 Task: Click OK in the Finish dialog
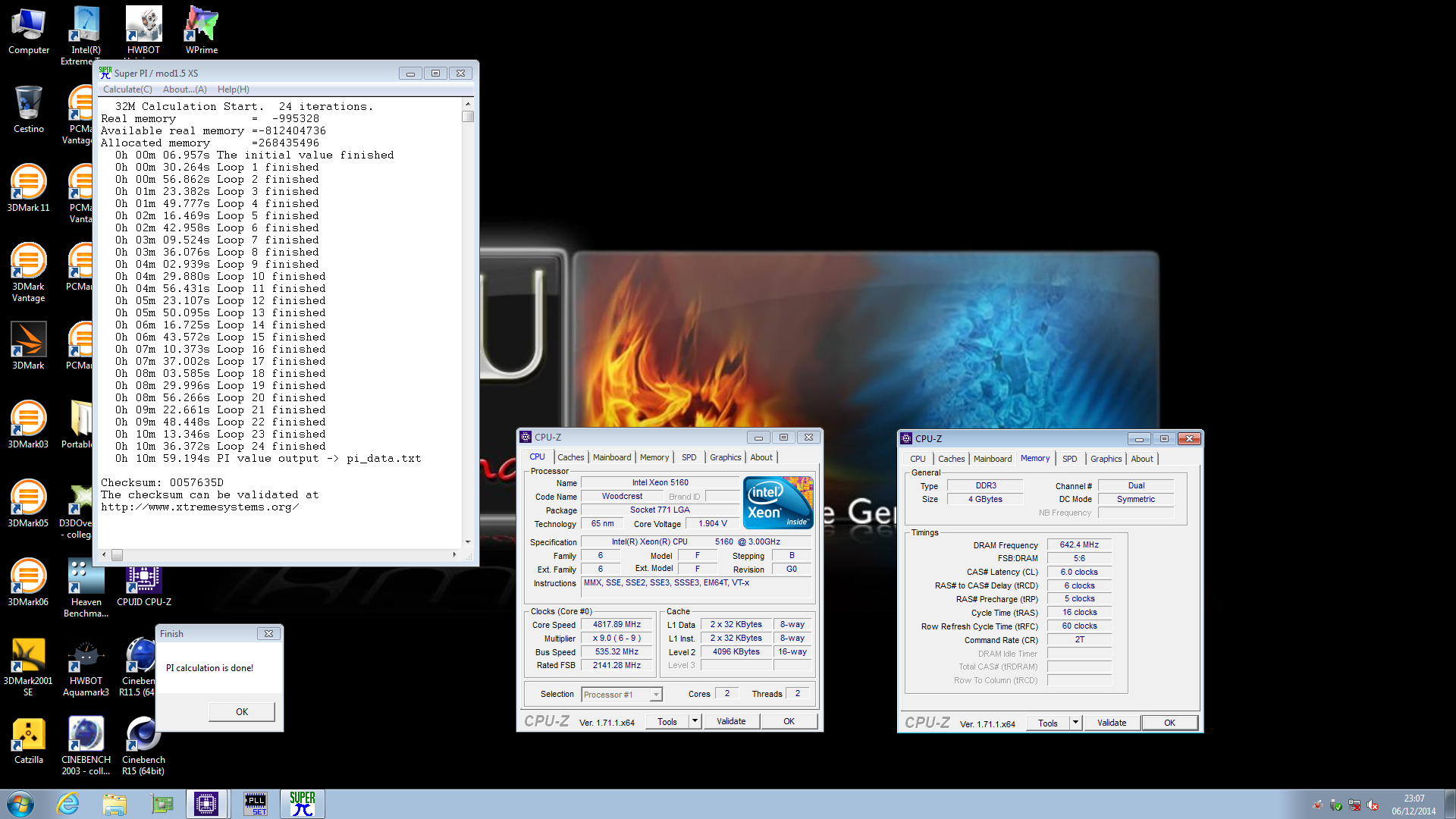pyautogui.click(x=242, y=711)
